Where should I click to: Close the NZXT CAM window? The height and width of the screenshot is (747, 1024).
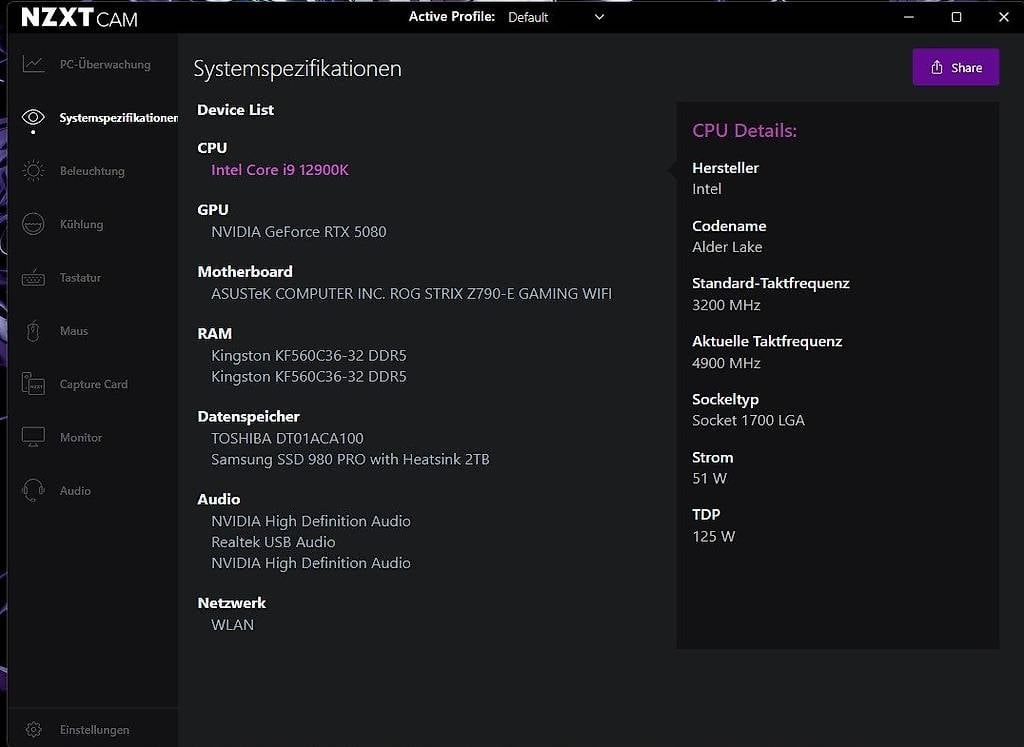pyautogui.click(x=1004, y=17)
